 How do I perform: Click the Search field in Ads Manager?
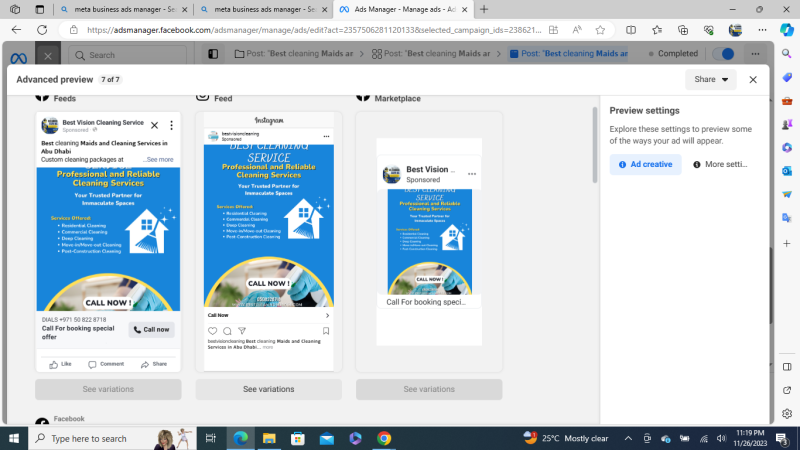(128, 55)
